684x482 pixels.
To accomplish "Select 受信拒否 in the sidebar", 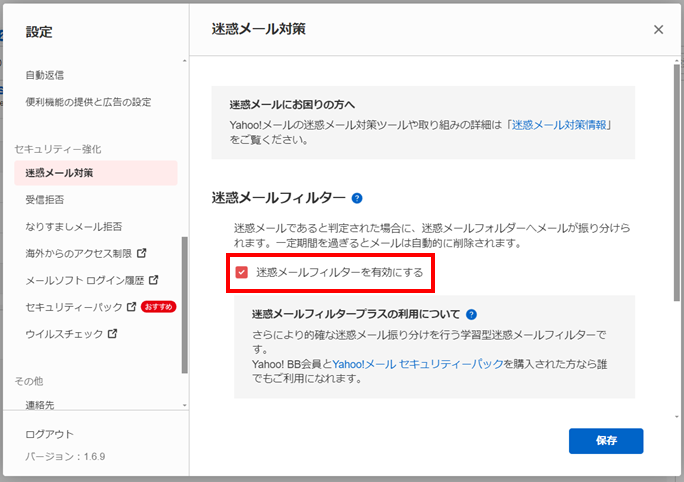I will pyautogui.click(x=46, y=200).
